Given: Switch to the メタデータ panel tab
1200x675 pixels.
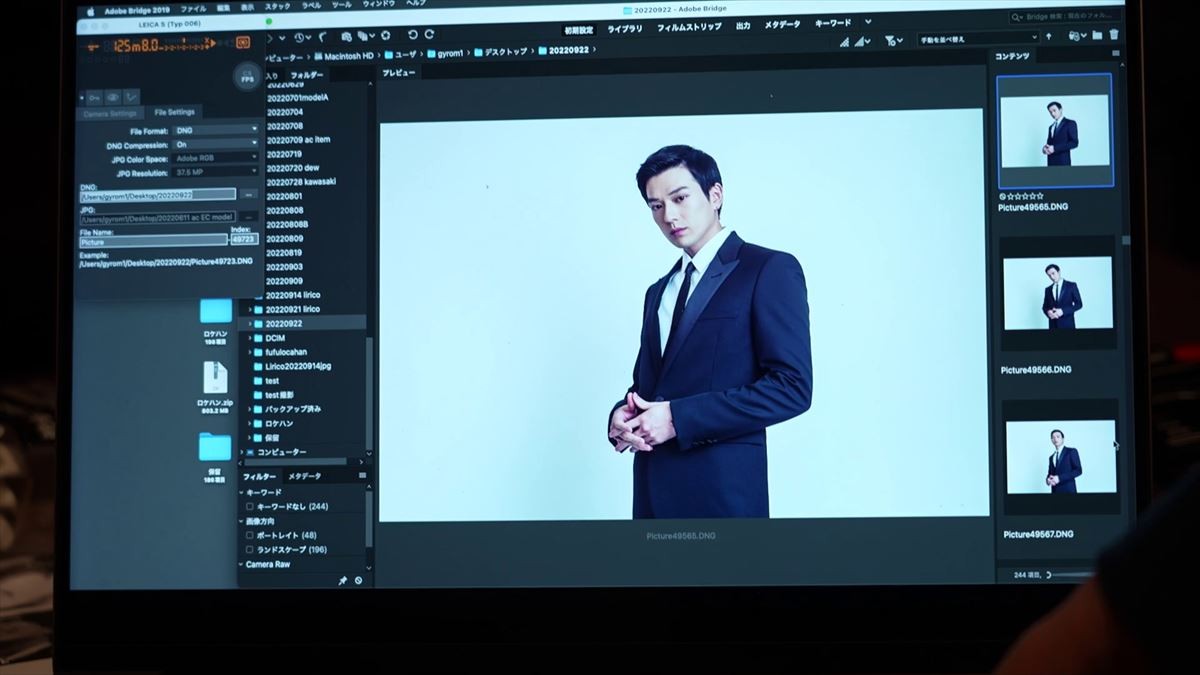Looking at the screenshot, I should coord(305,476).
